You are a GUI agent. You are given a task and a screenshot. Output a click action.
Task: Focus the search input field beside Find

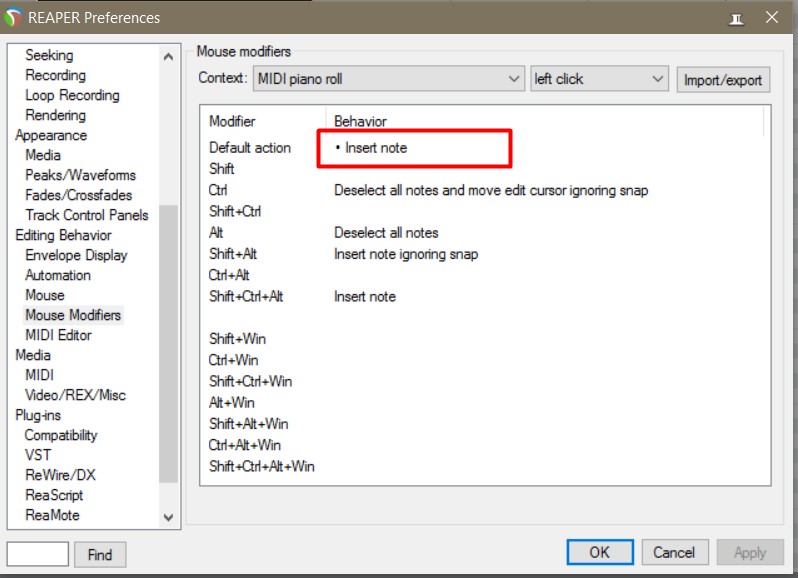(38, 554)
